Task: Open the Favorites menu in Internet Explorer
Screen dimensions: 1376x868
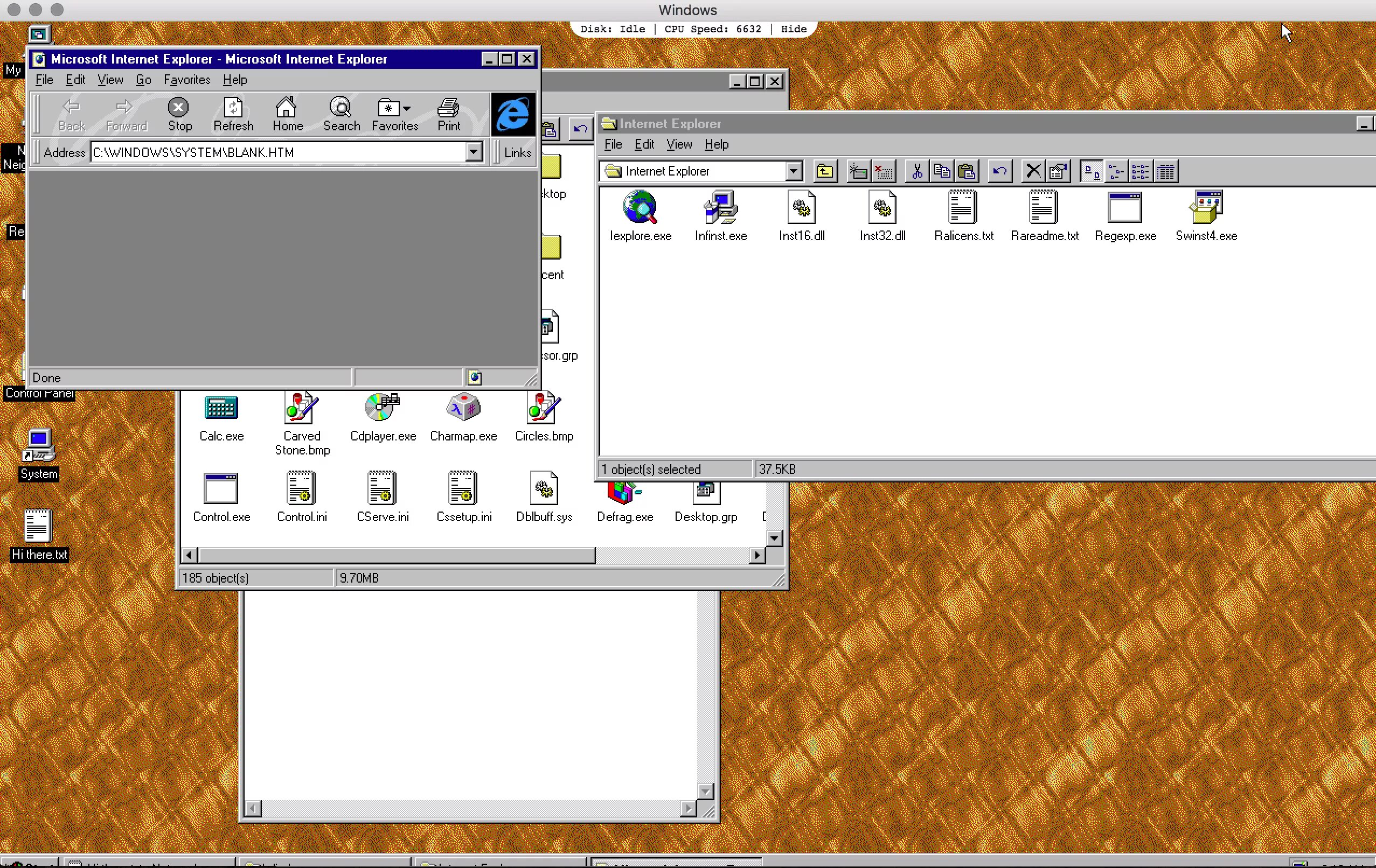Action: pyautogui.click(x=187, y=79)
